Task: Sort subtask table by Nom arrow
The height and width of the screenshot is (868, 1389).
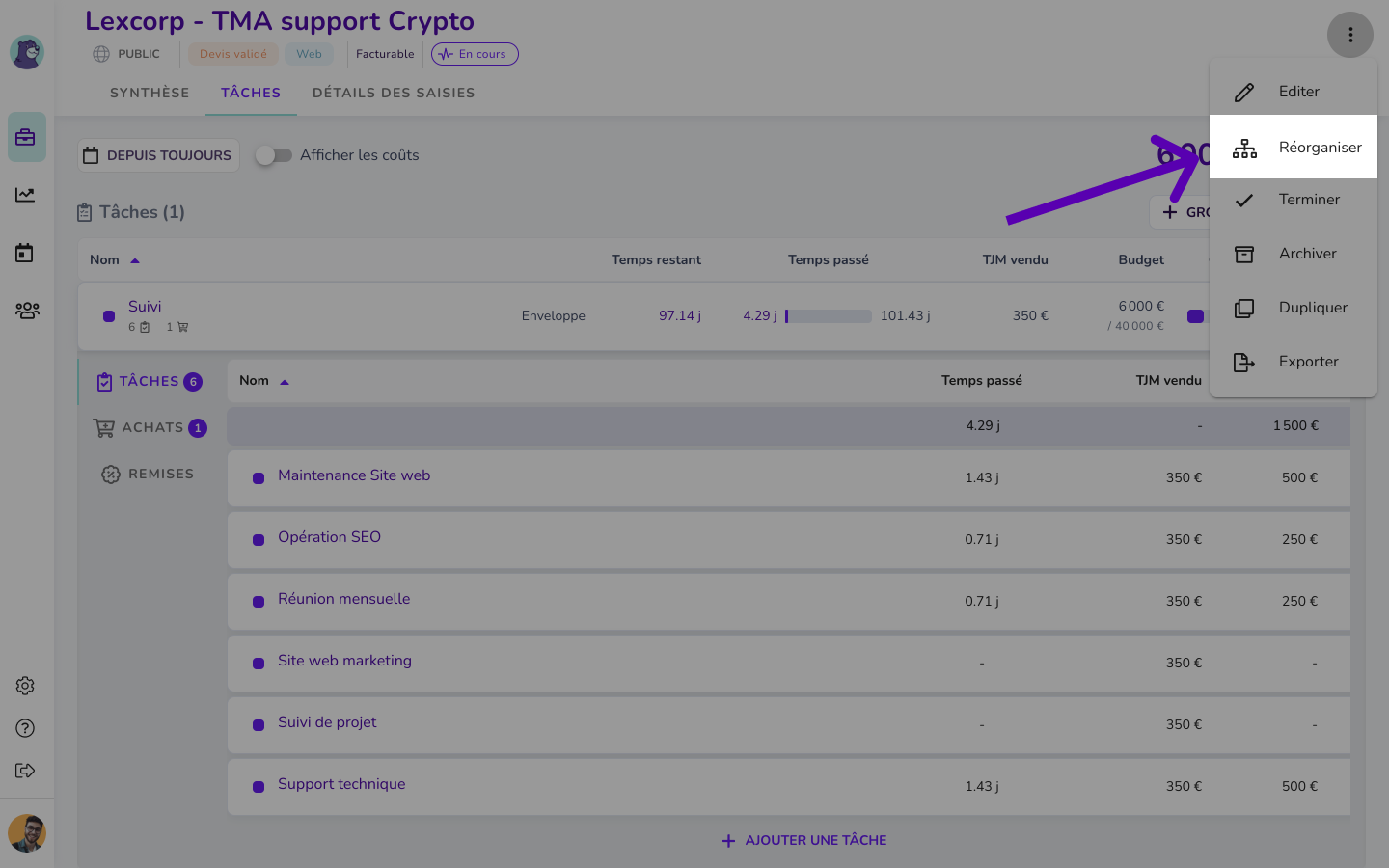Action: tap(285, 382)
